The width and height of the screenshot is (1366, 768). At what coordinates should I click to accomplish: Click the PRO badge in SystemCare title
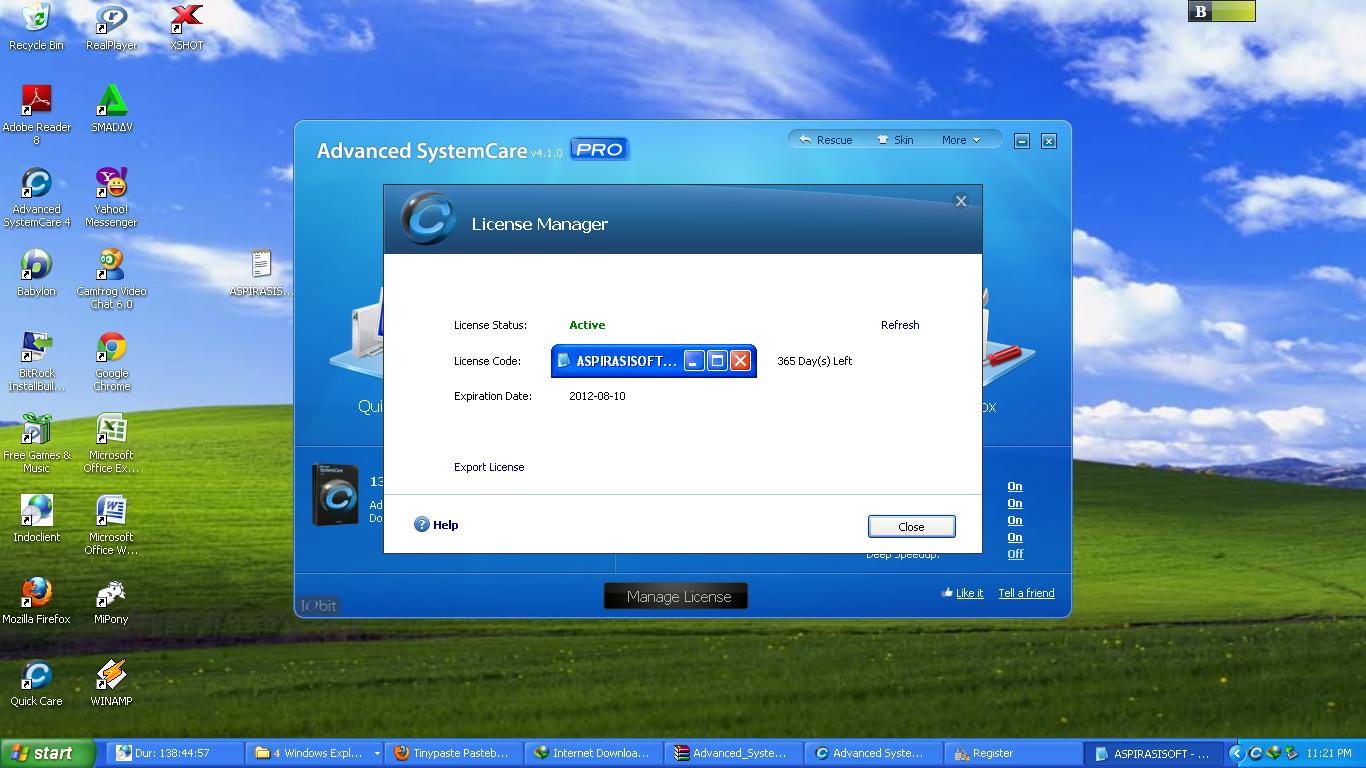pos(599,150)
